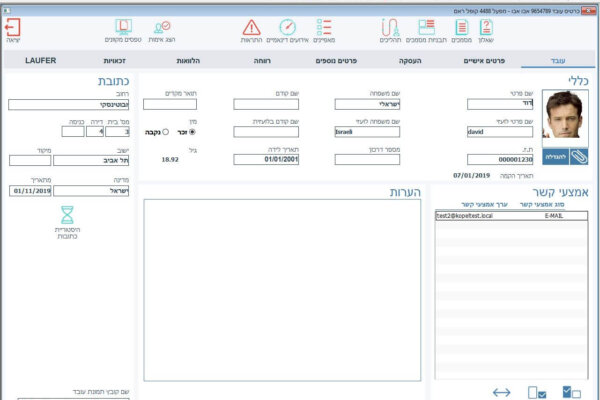Switch to the הלוואות tab
Screen dimensions: 600x400
tap(188, 60)
